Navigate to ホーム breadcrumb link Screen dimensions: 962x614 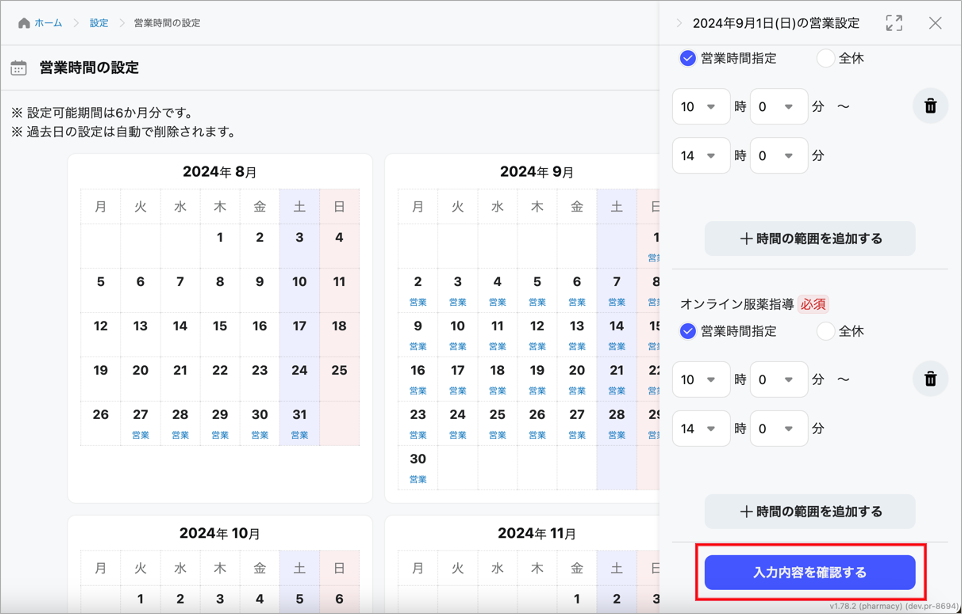(x=48, y=23)
